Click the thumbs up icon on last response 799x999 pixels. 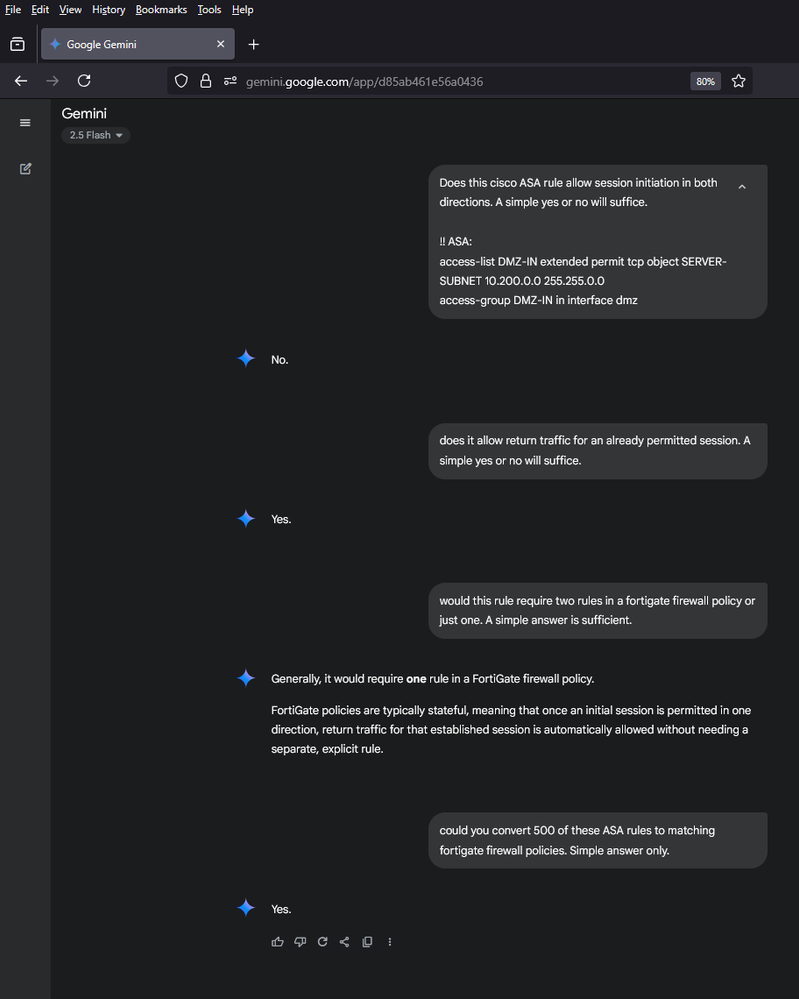277,942
